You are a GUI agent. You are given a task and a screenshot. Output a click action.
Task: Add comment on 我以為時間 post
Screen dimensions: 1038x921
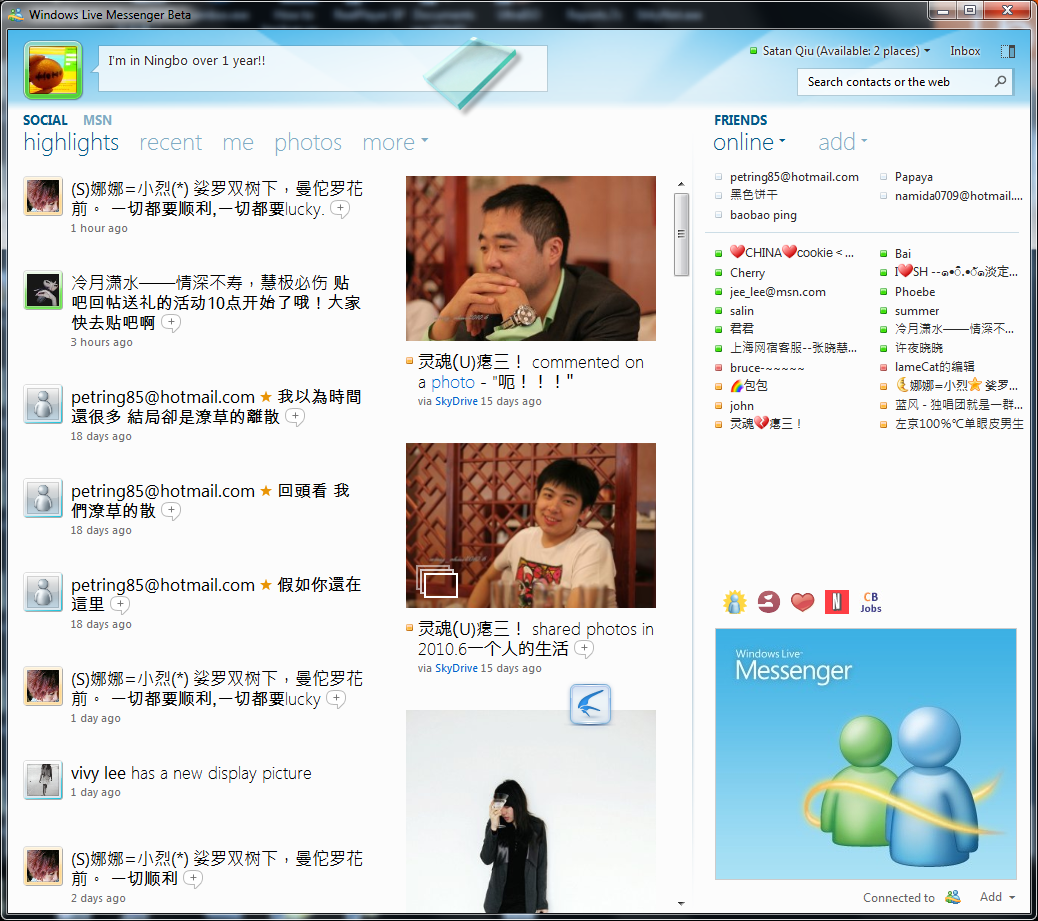[295, 417]
